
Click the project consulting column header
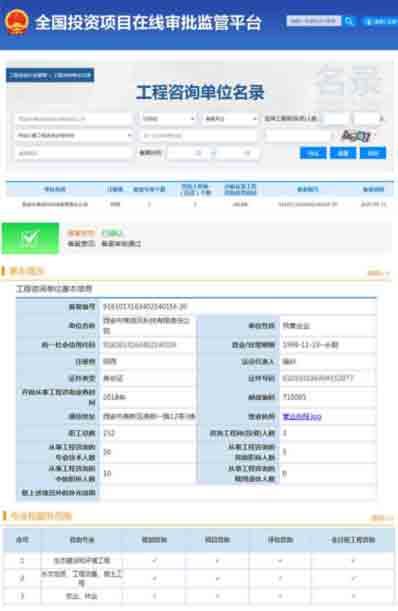point(217,540)
